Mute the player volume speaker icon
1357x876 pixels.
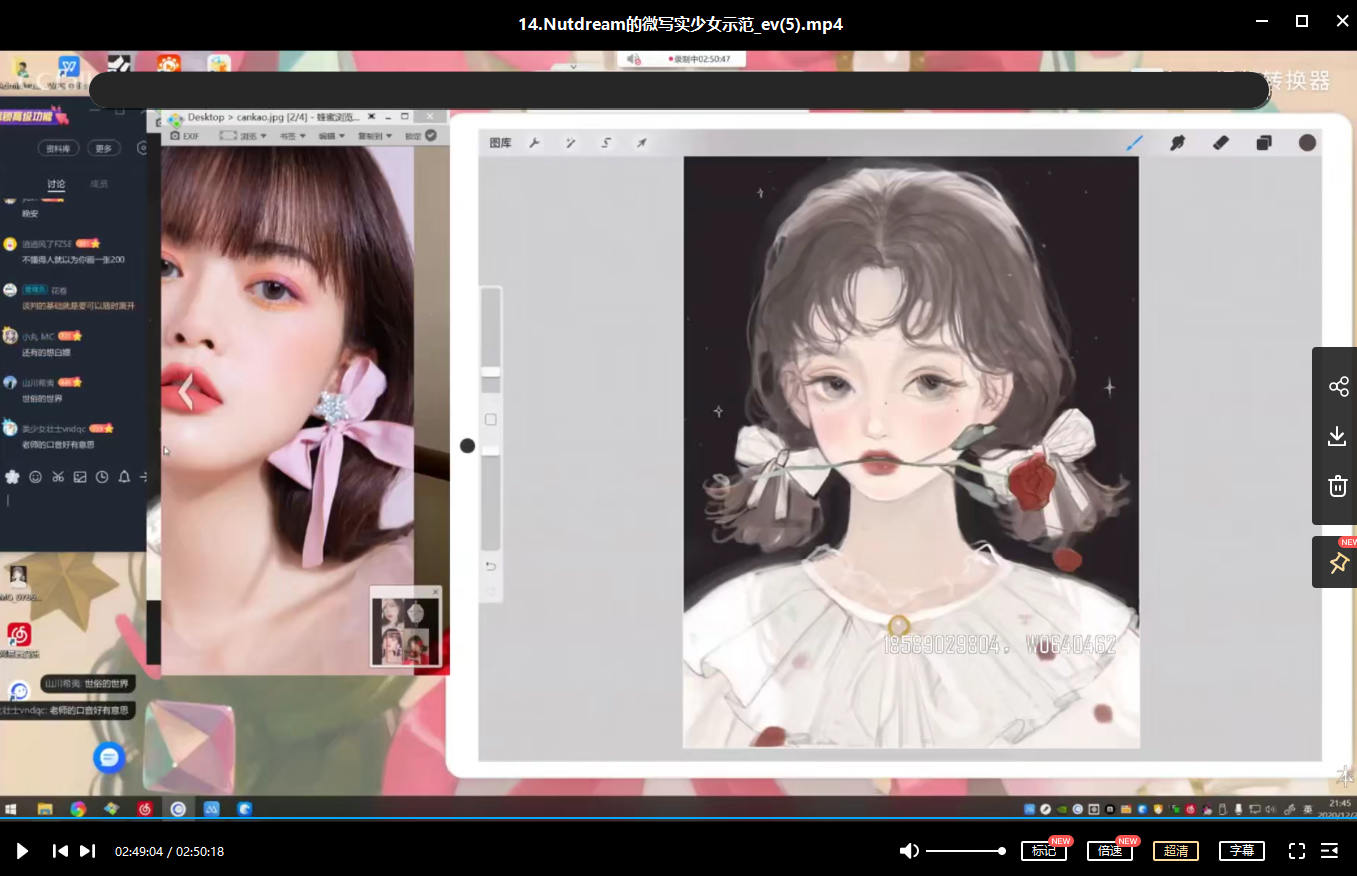pos(908,851)
